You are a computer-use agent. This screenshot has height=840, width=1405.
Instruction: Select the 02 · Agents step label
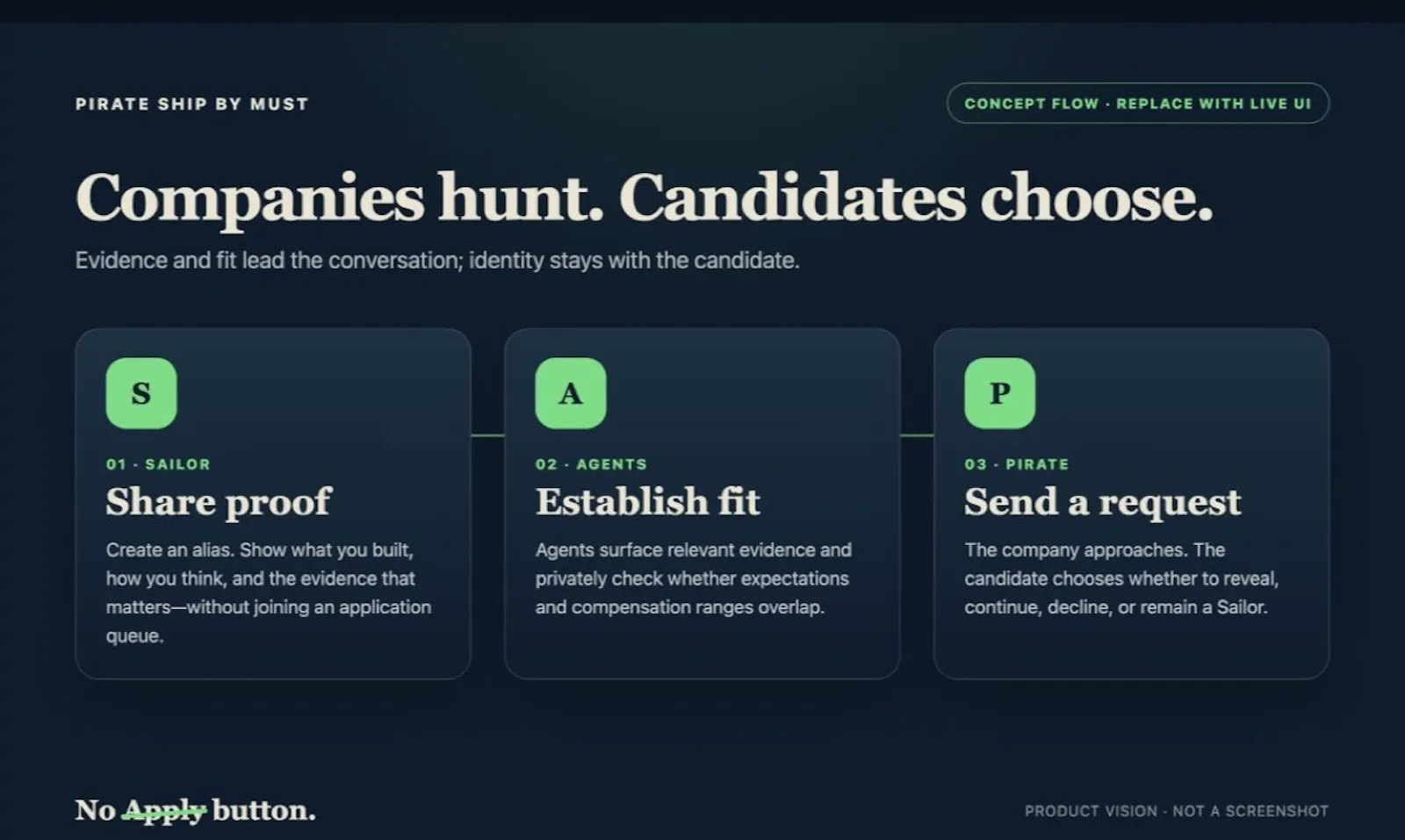coord(591,464)
